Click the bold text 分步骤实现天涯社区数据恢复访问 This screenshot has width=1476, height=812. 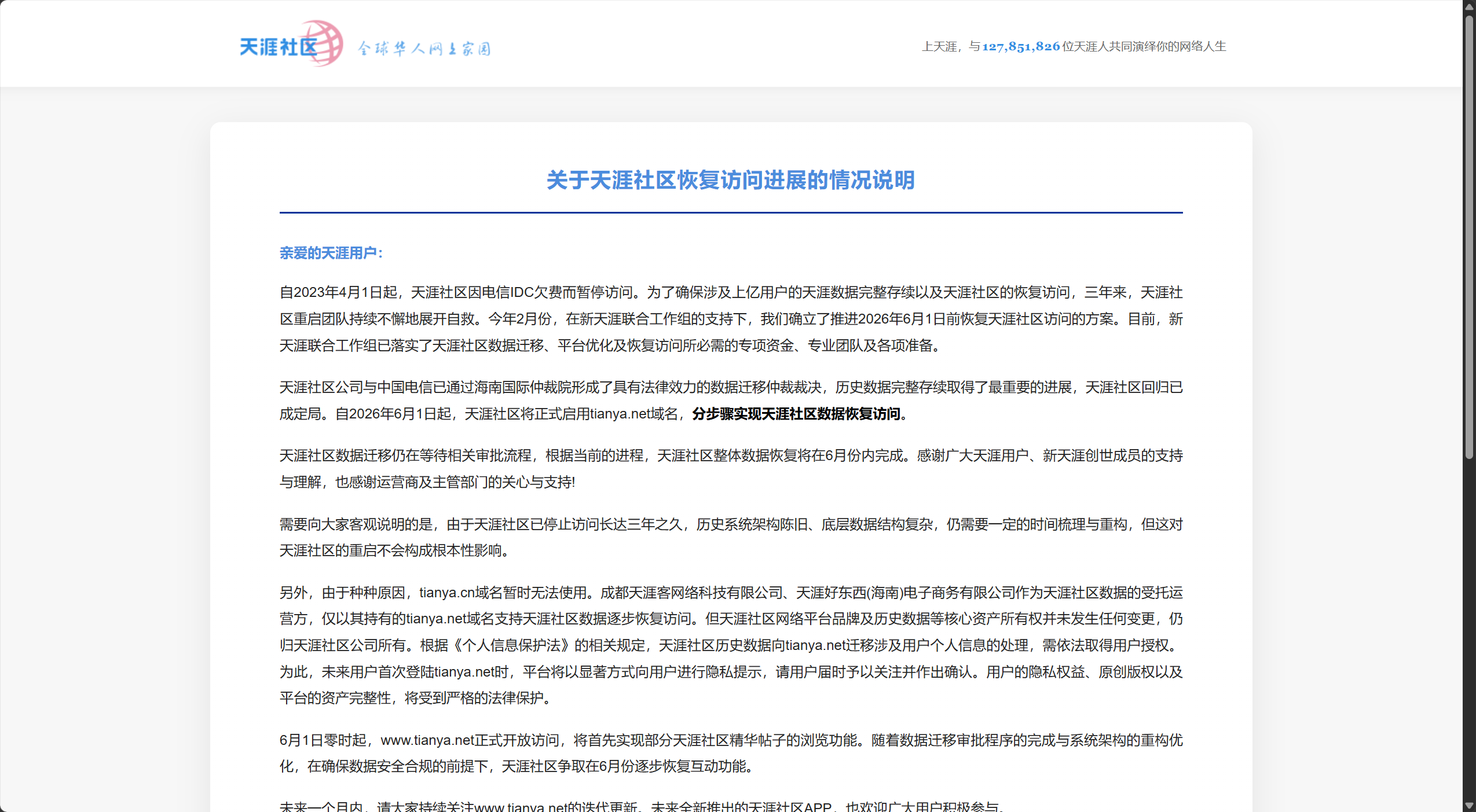click(x=796, y=414)
